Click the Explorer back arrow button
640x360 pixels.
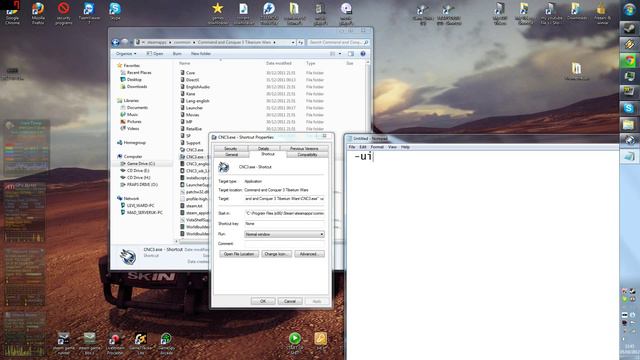[x=116, y=42]
